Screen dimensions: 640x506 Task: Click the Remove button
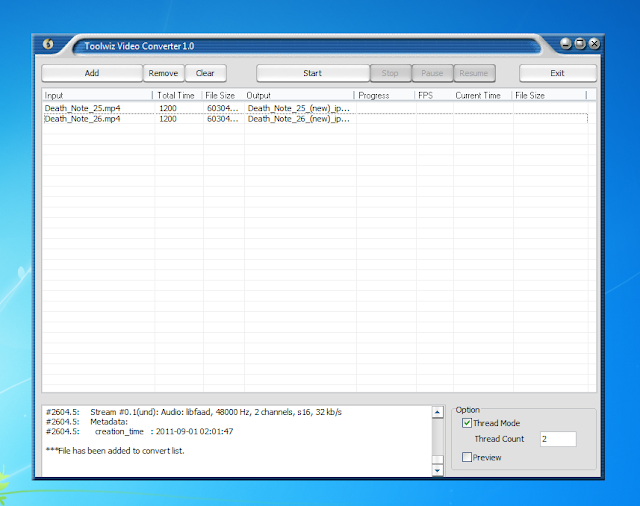163,73
